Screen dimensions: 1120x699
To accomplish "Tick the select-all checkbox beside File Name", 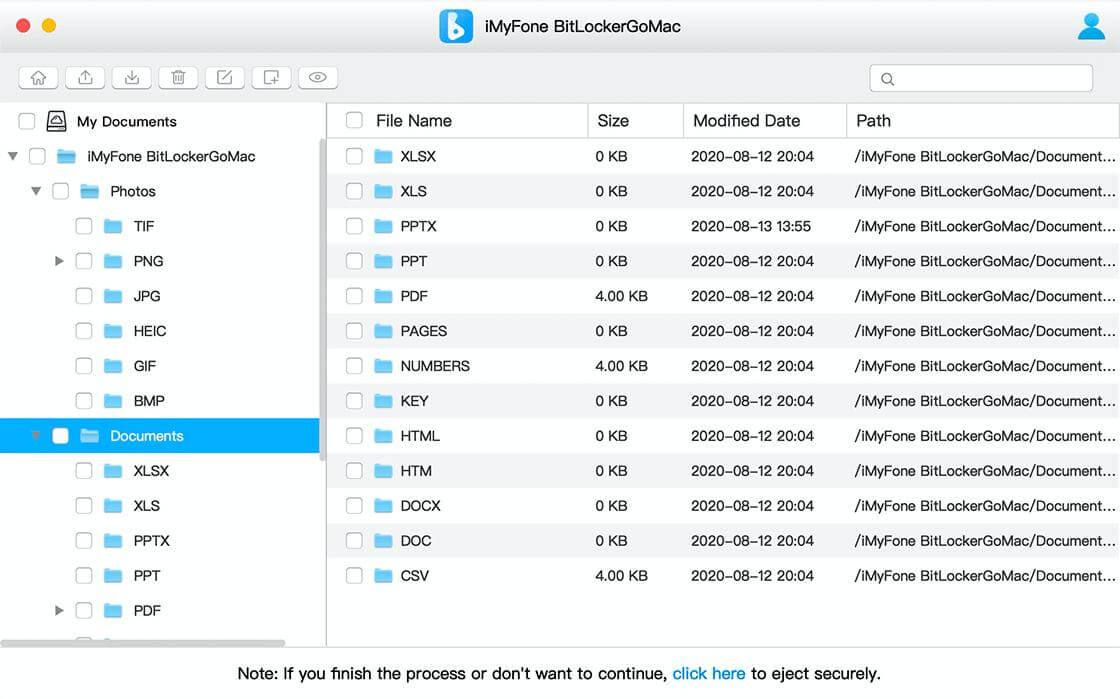I will click(x=354, y=121).
